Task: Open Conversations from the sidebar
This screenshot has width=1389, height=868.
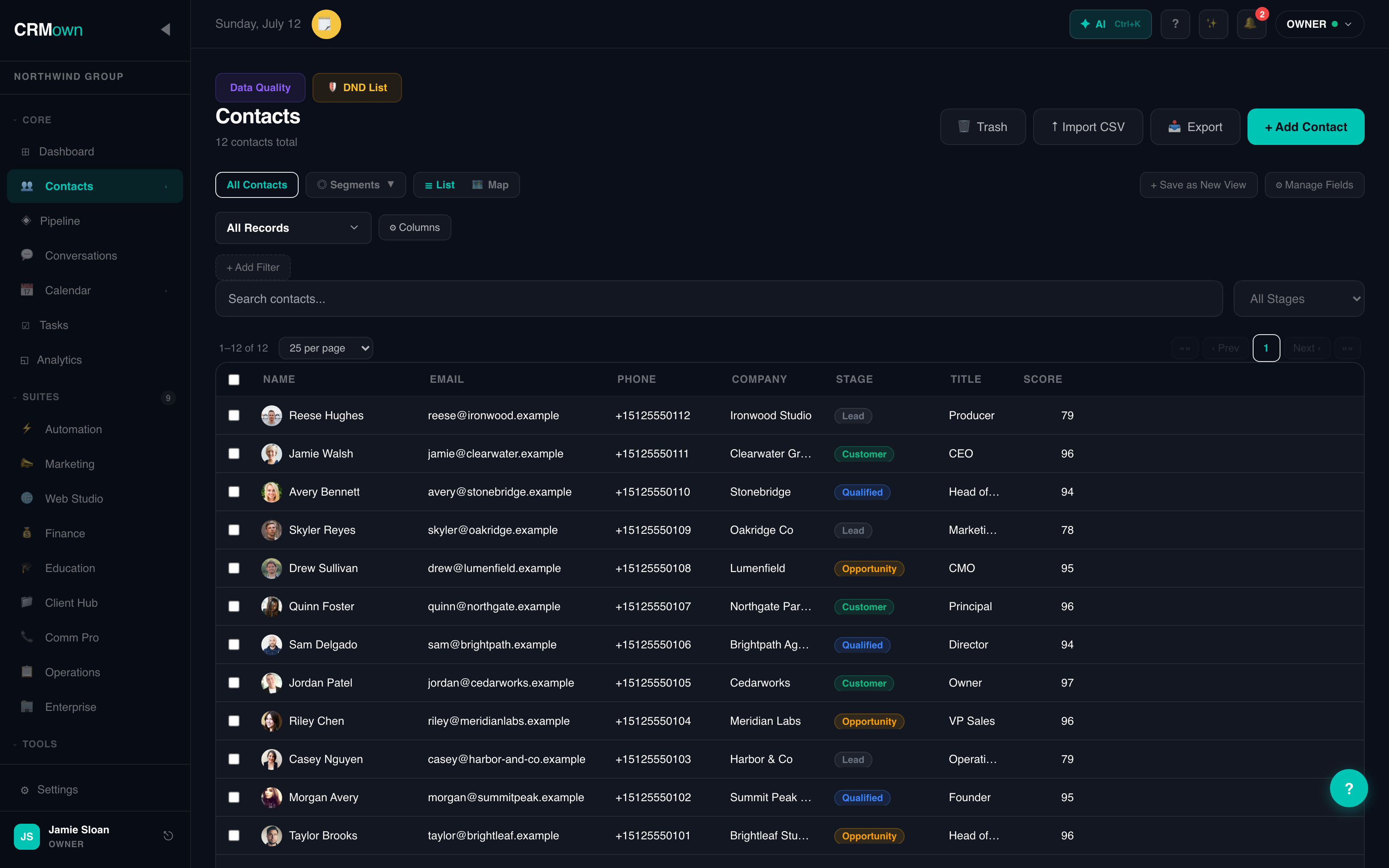Action: click(95, 256)
